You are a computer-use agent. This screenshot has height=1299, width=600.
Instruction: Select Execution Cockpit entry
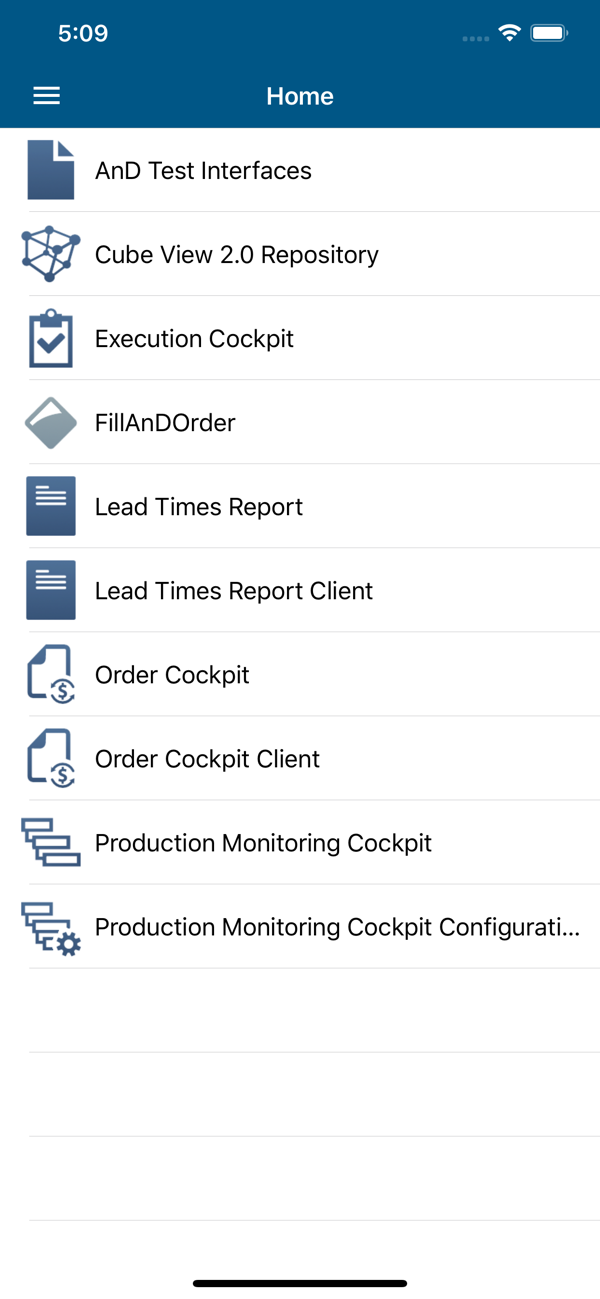click(x=300, y=338)
